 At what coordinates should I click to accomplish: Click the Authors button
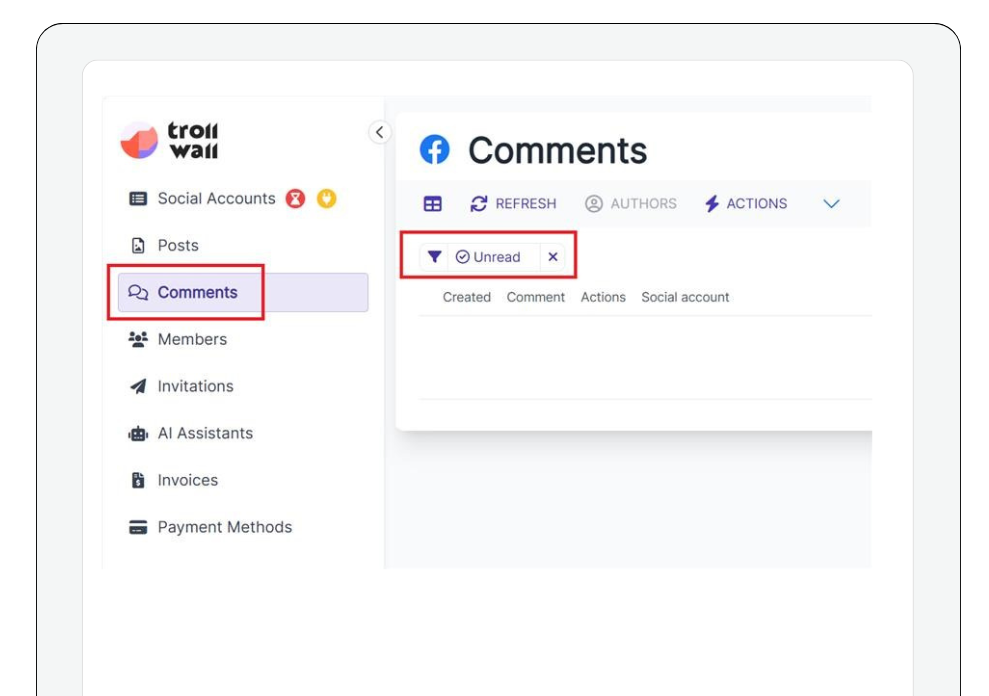click(x=630, y=204)
